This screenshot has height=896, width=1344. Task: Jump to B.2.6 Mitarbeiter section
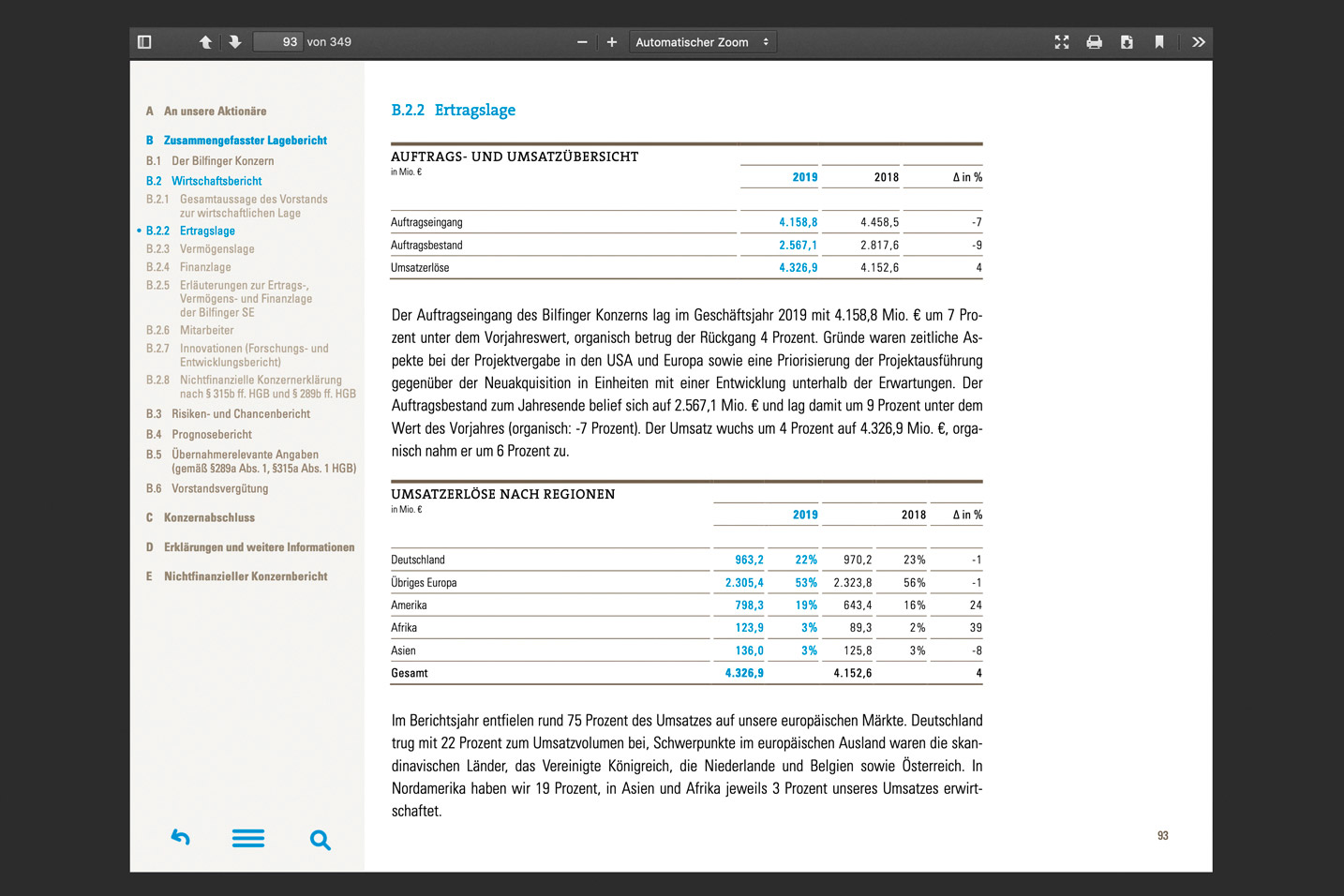[x=206, y=331]
